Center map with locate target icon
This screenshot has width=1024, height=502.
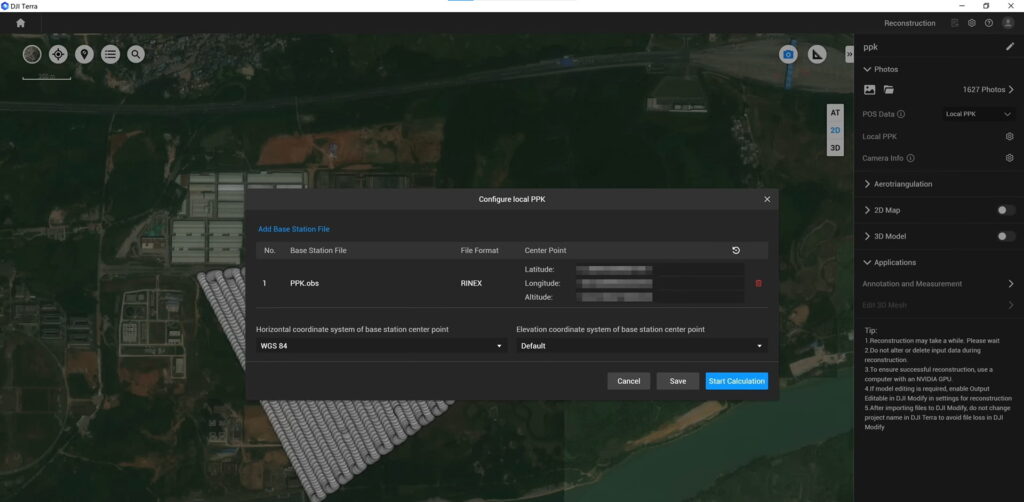pyautogui.click(x=58, y=54)
